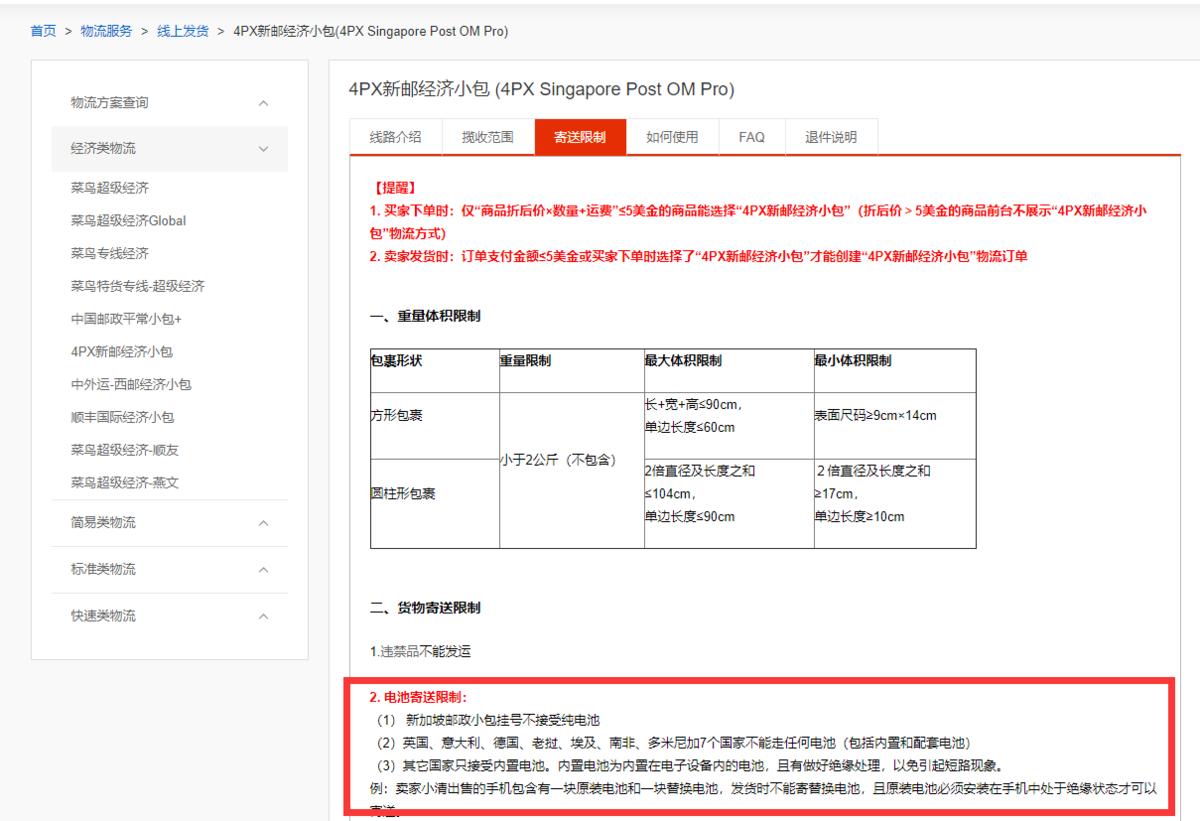
Task: Select 菜鸟超级经济 in sidebar
Action: (111, 188)
